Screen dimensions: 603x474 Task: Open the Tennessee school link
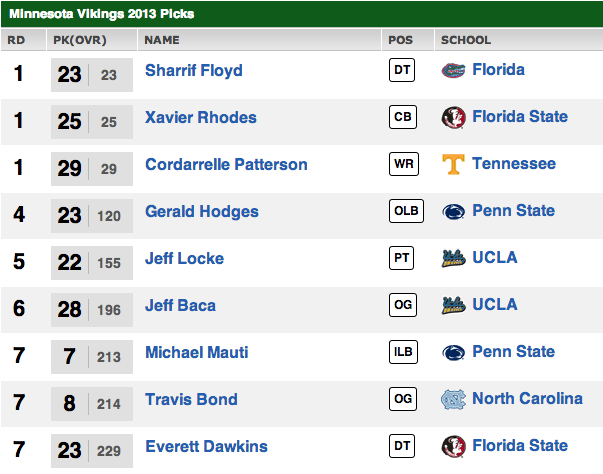click(x=514, y=165)
